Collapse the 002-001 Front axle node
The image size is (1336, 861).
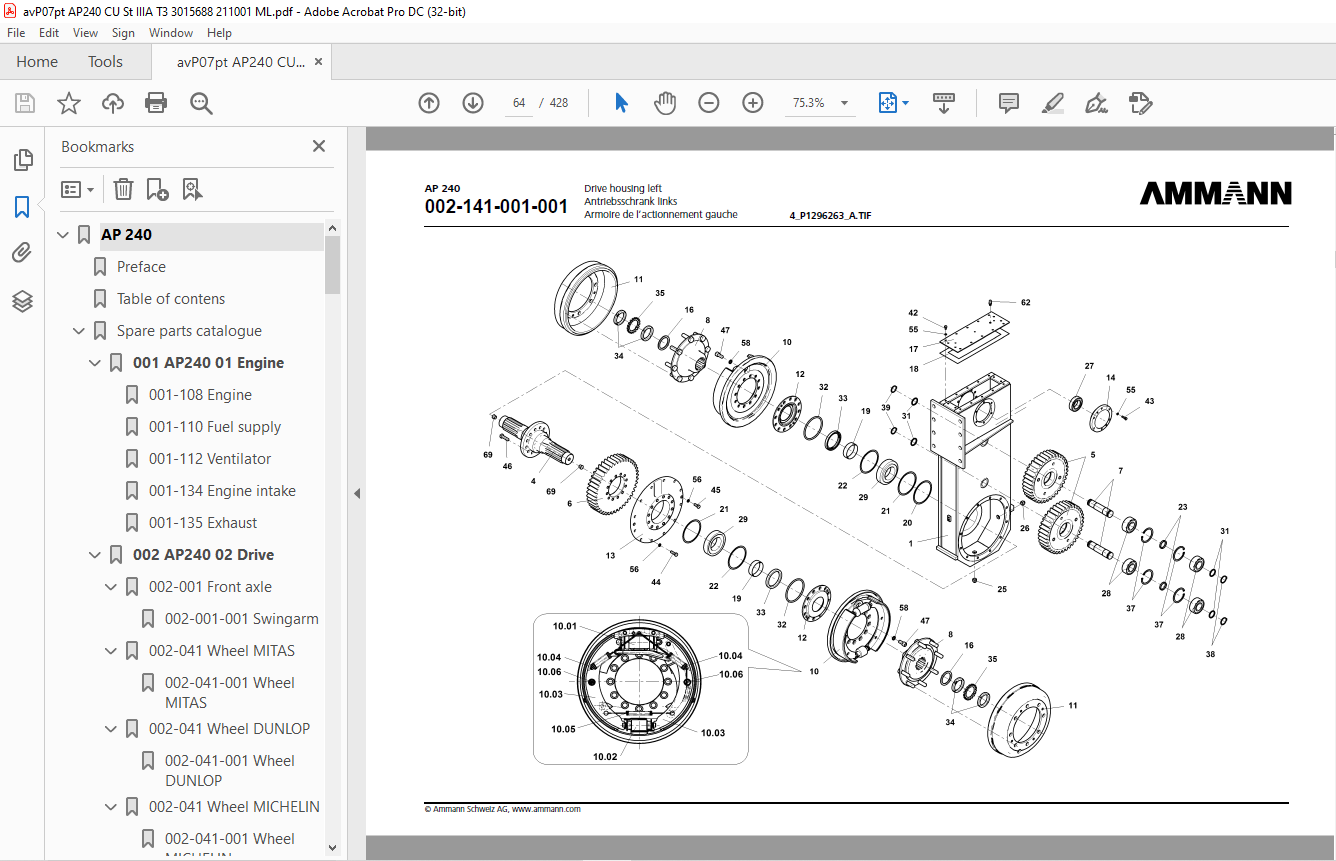click(x=111, y=587)
